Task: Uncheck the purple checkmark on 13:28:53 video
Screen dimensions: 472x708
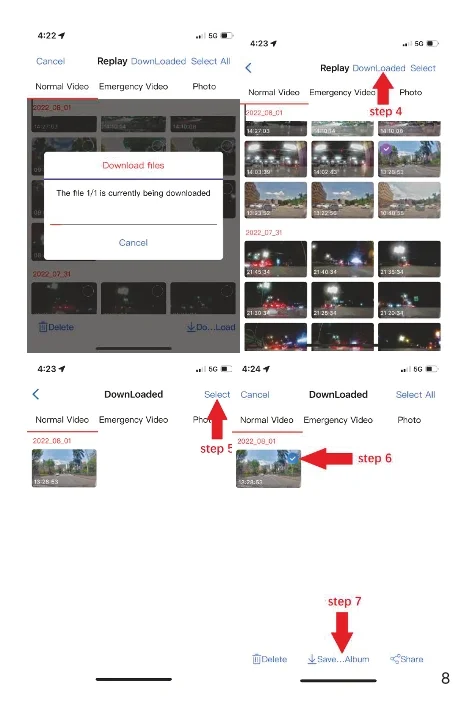Action: pyautogui.click(x=386, y=149)
